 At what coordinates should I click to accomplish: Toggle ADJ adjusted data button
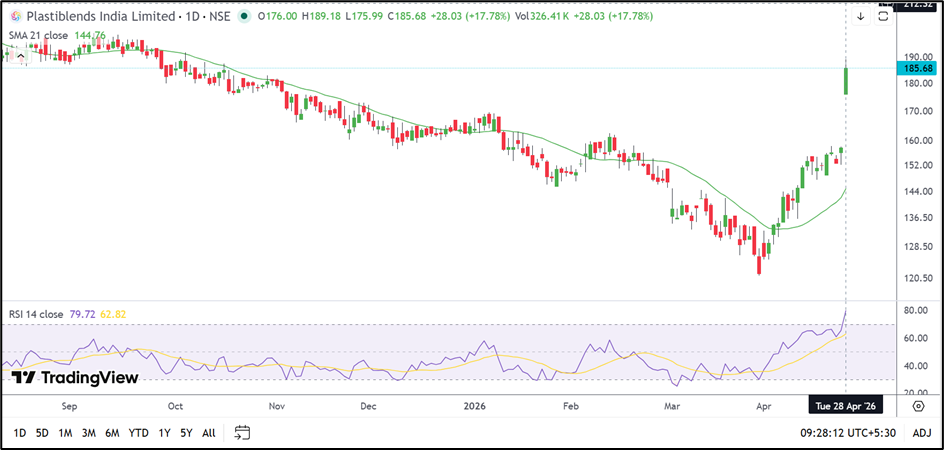point(922,433)
